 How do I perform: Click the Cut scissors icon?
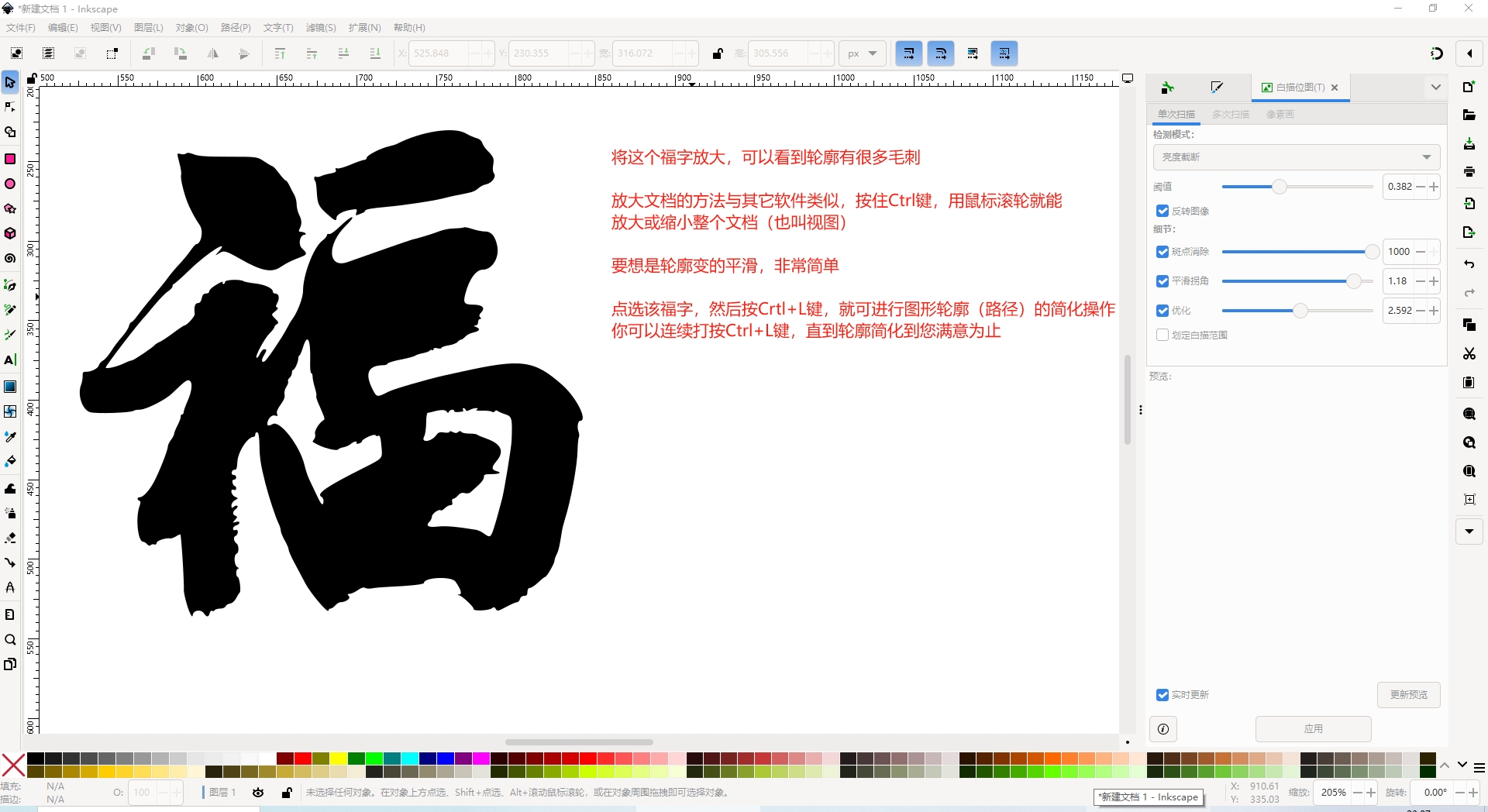(1469, 354)
